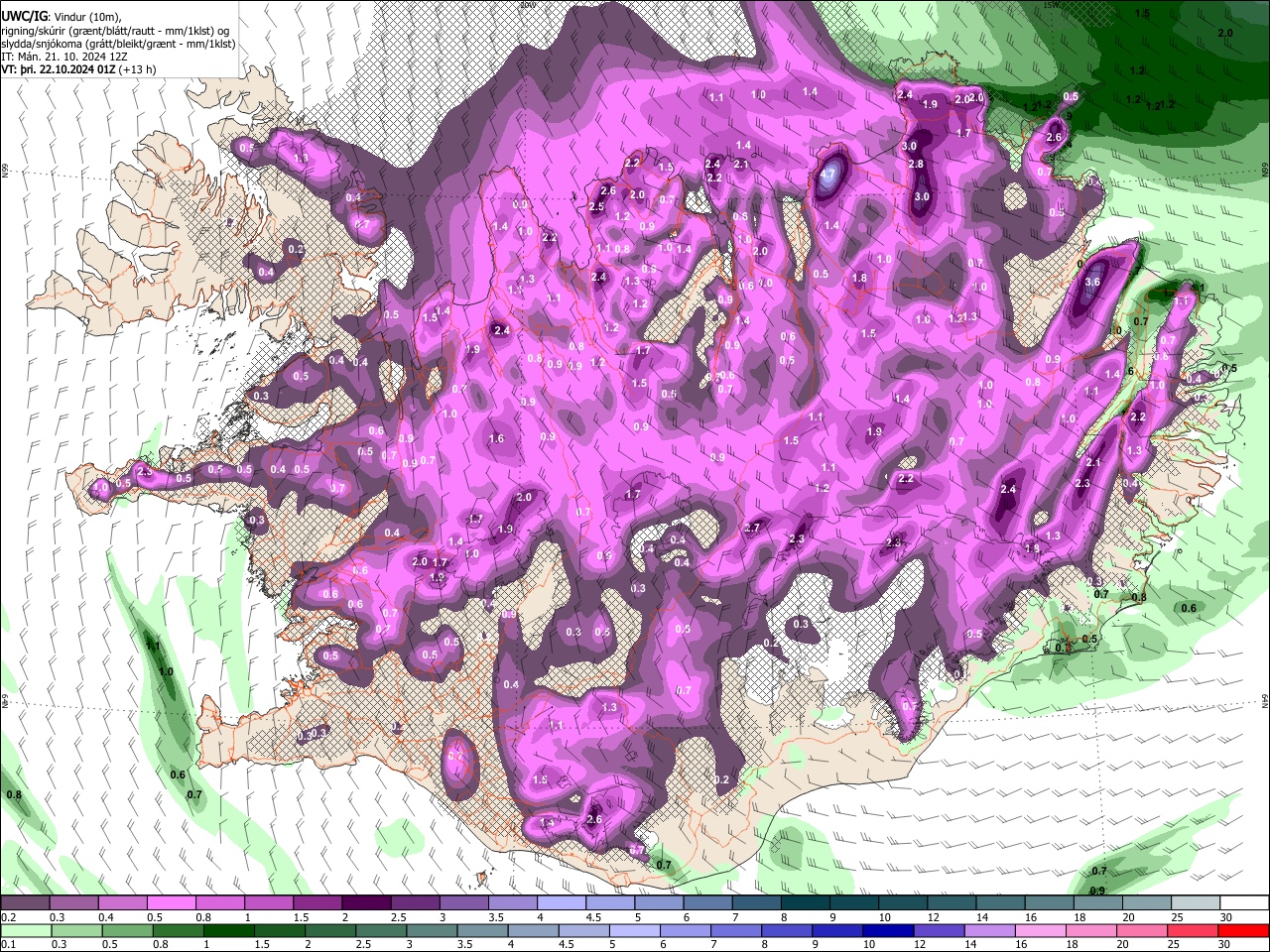
Task: Click the 'UWC/IG' title text
Action: 24,16
